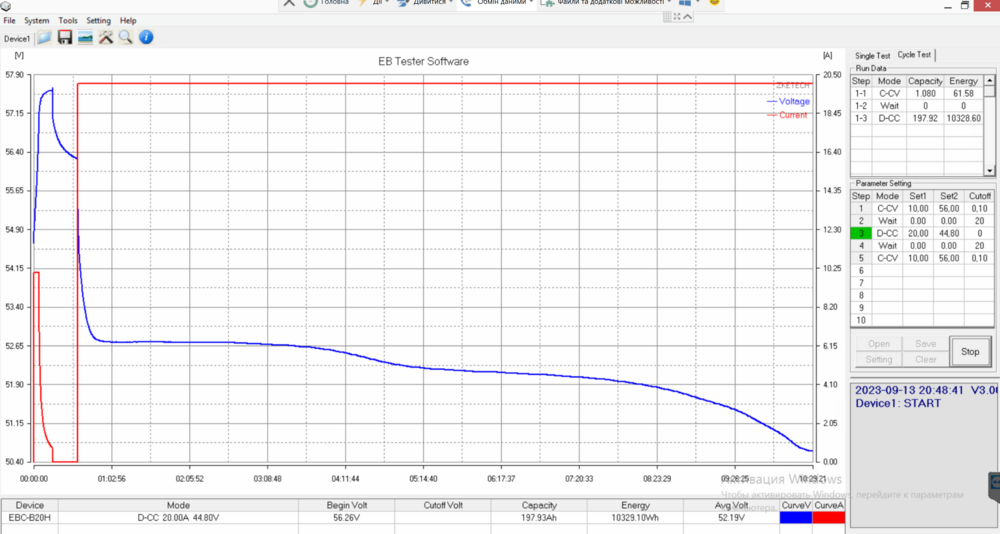1000x534 pixels.
Task: Export the curve as picture icon
Action: pyautogui.click(x=85, y=38)
